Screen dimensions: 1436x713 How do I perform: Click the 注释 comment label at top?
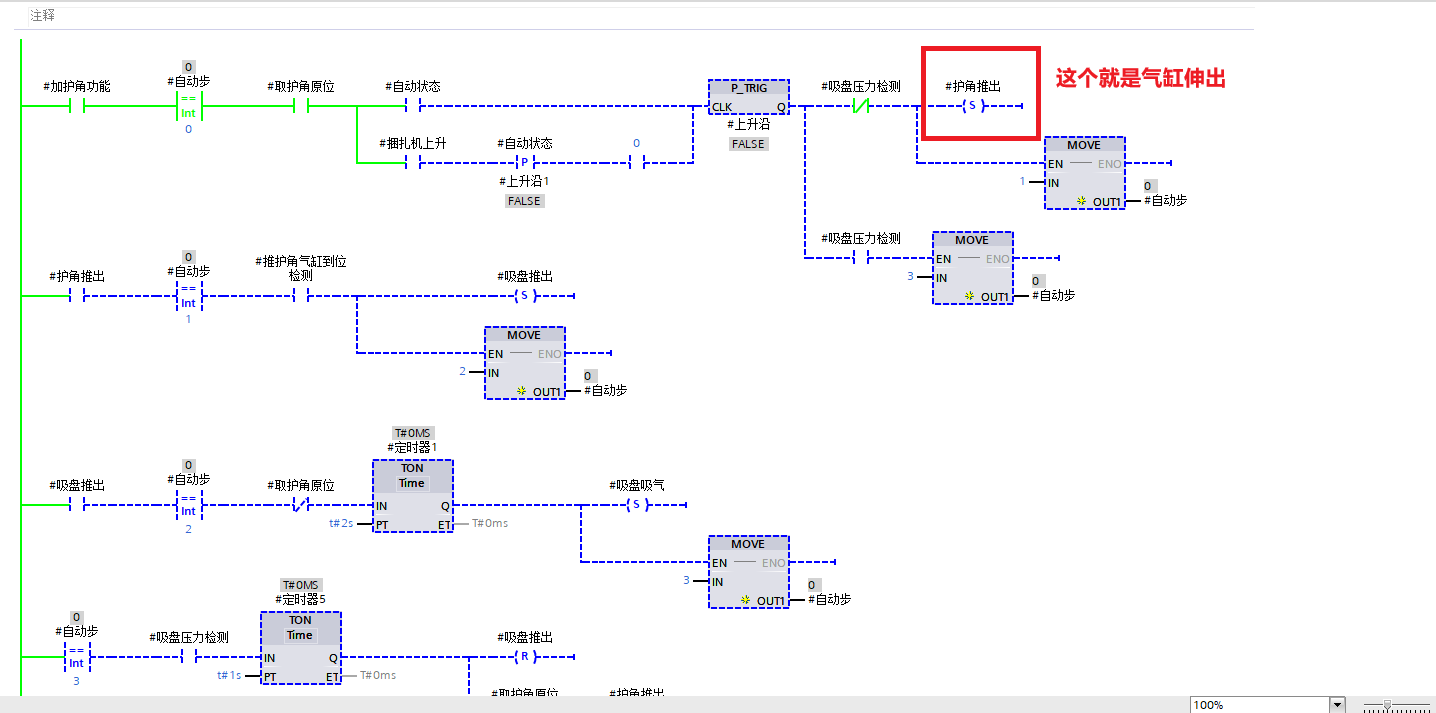[42, 15]
